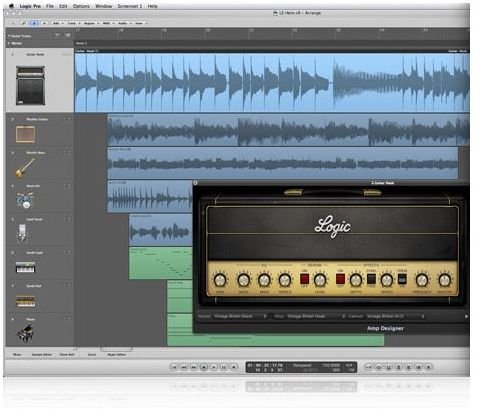The image size is (480, 409).
Task: Click the amp's Master knob
Action: [x=444, y=280]
